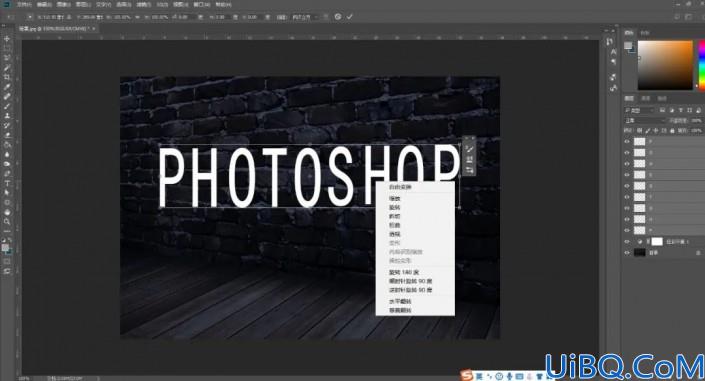Select the Move tool

7,39
